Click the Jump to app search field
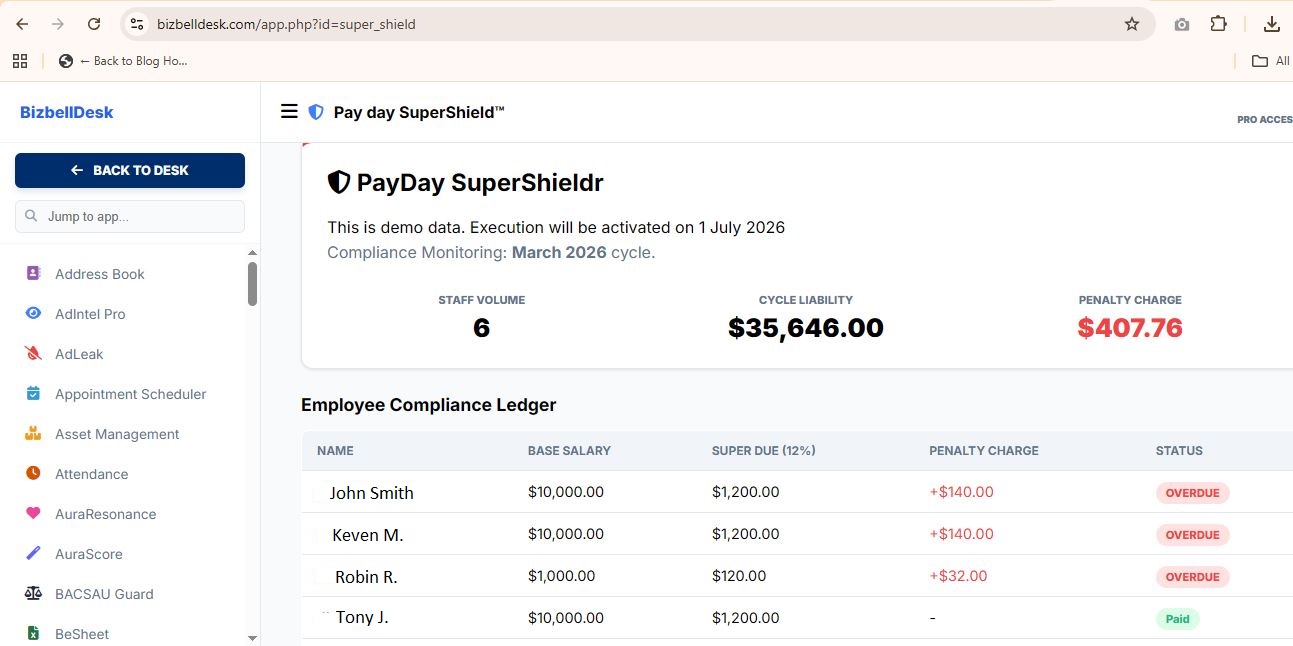The height and width of the screenshot is (646, 1293). click(x=129, y=216)
